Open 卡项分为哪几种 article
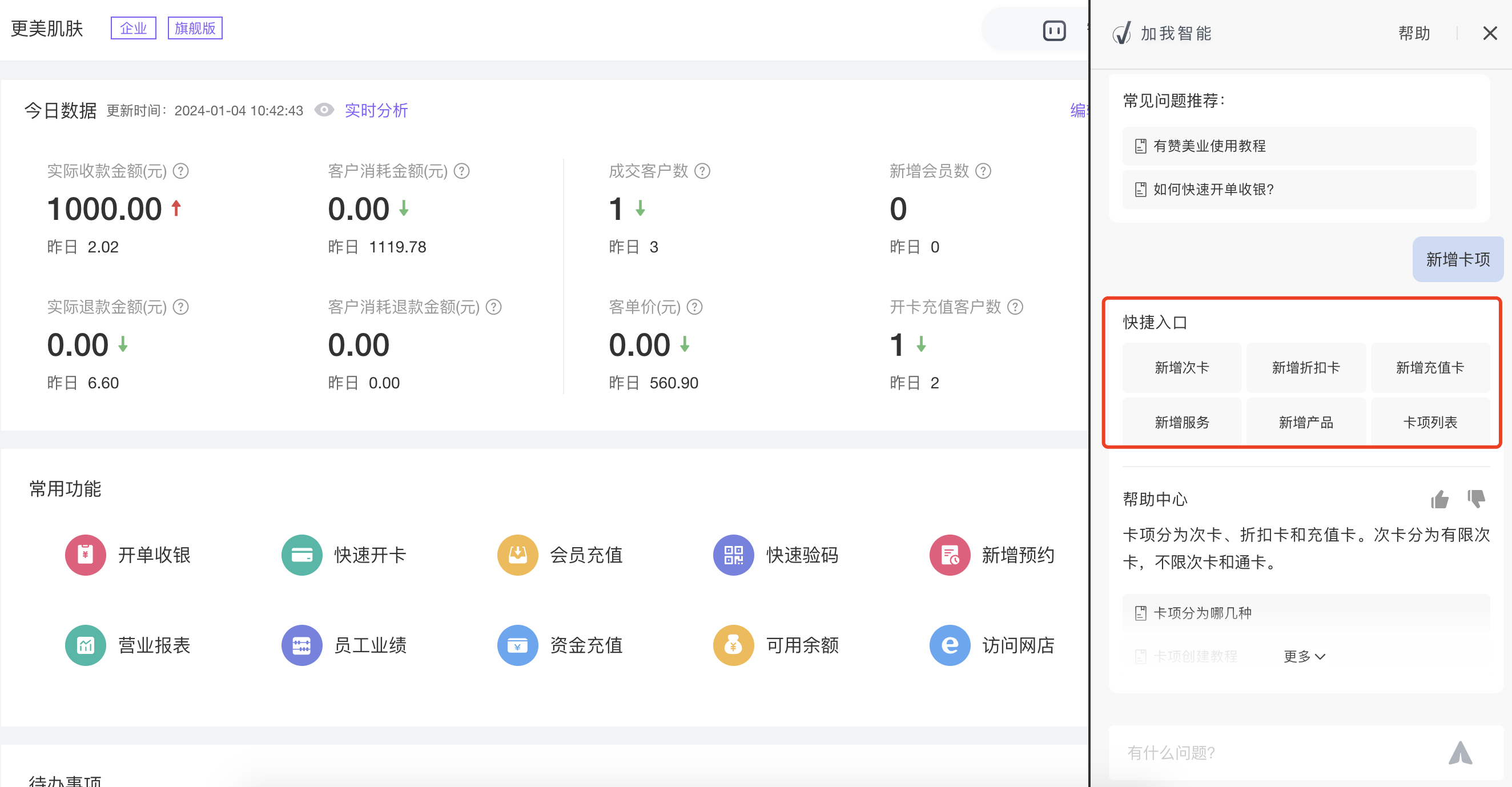Image resolution: width=1512 pixels, height=787 pixels. point(1306,613)
